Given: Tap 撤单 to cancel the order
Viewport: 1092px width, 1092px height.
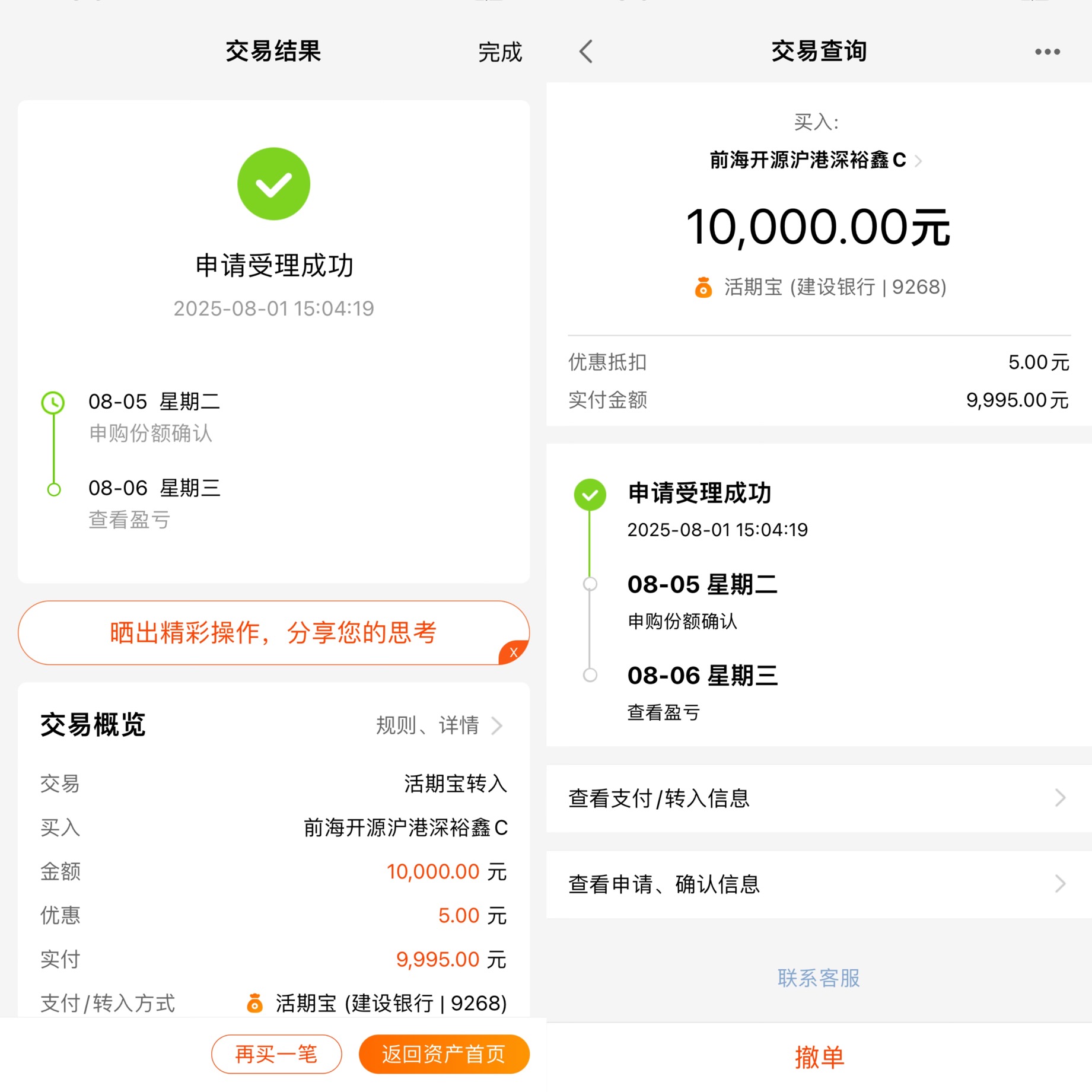Looking at the screenshot, I should [x=819, y=1058].
